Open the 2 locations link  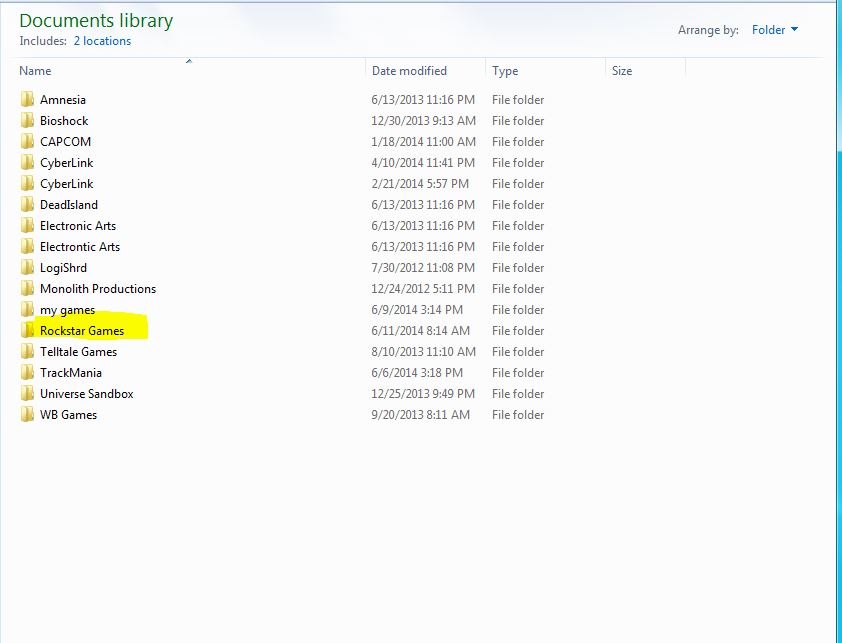(x=102, y=41)
